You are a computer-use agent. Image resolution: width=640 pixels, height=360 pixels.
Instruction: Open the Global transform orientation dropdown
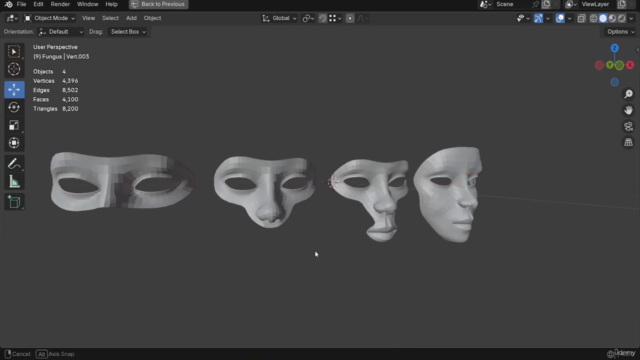tap(280, 18)
